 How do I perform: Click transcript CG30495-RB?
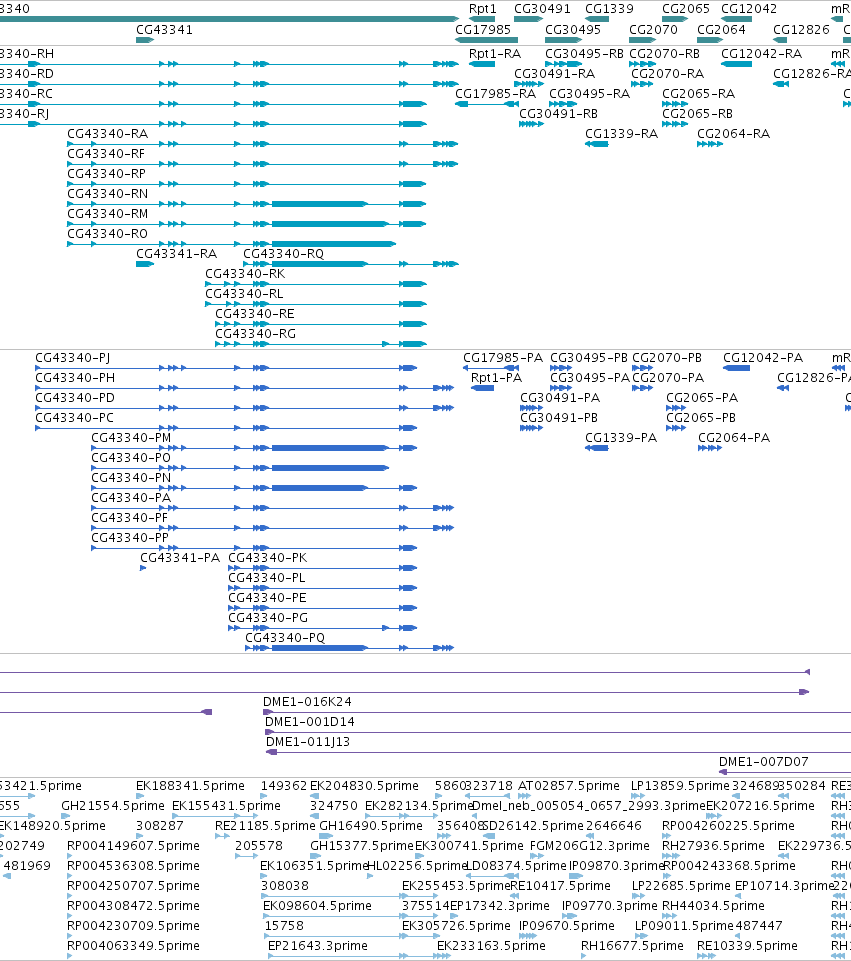[584, 54]
